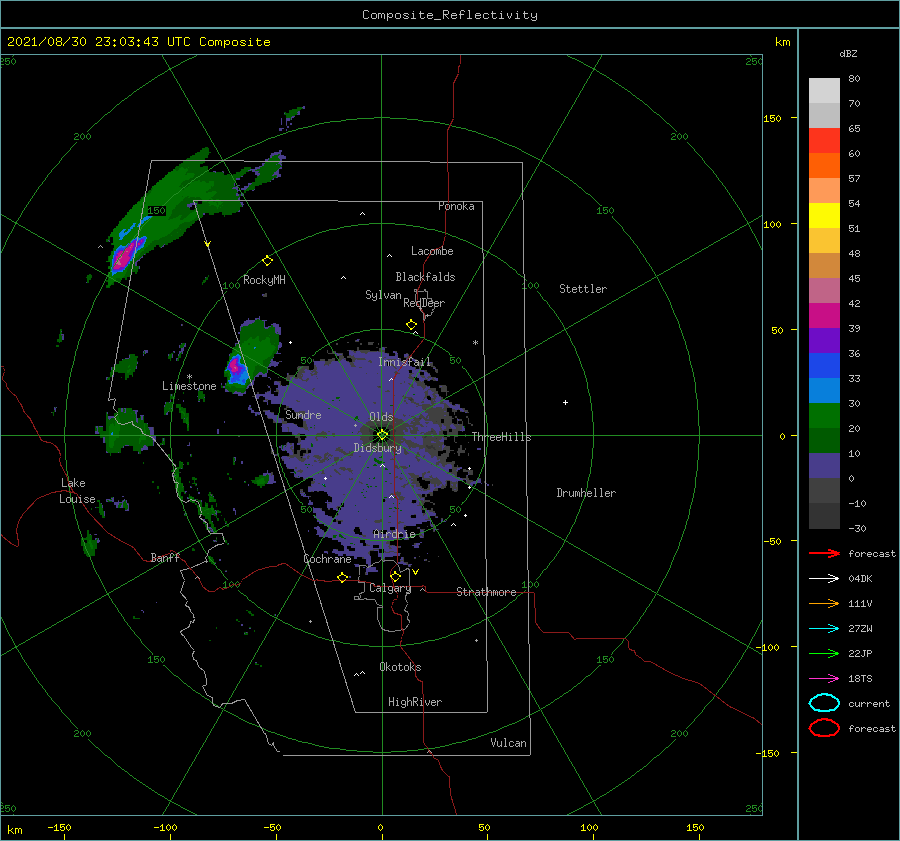Screen dimensions: 900x841
Task: Click the Vulcan label
Action: 508,743
